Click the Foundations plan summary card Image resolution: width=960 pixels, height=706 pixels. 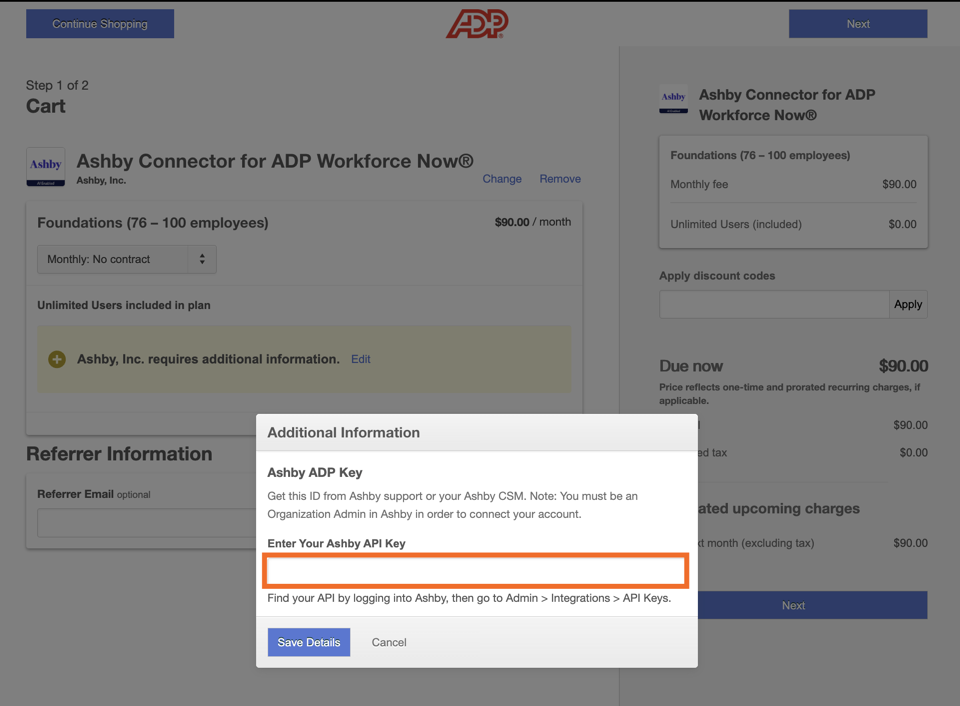point(793,192)
